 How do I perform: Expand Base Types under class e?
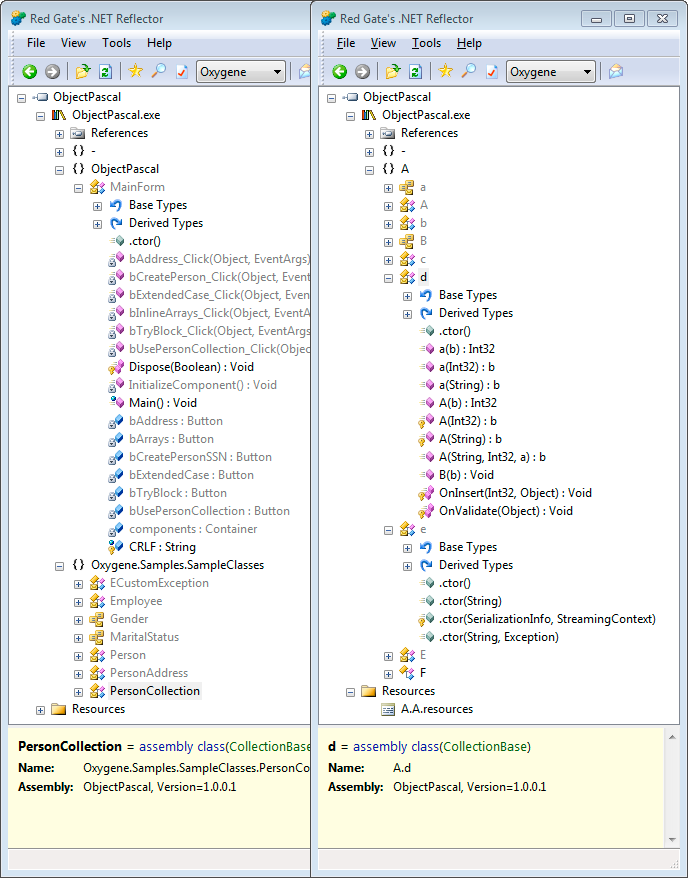tap(408, 549)
